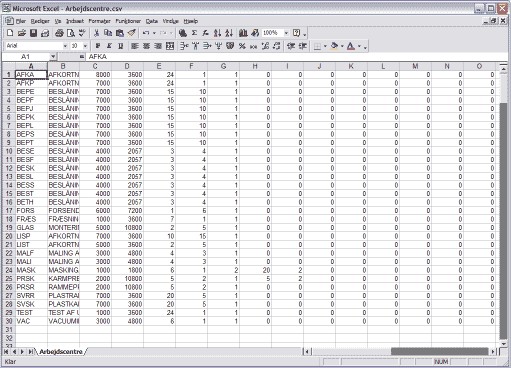Open the font color dropdown arrow
Image resolution: width=511 pixels, height=368 pixels.
[359, 46]
